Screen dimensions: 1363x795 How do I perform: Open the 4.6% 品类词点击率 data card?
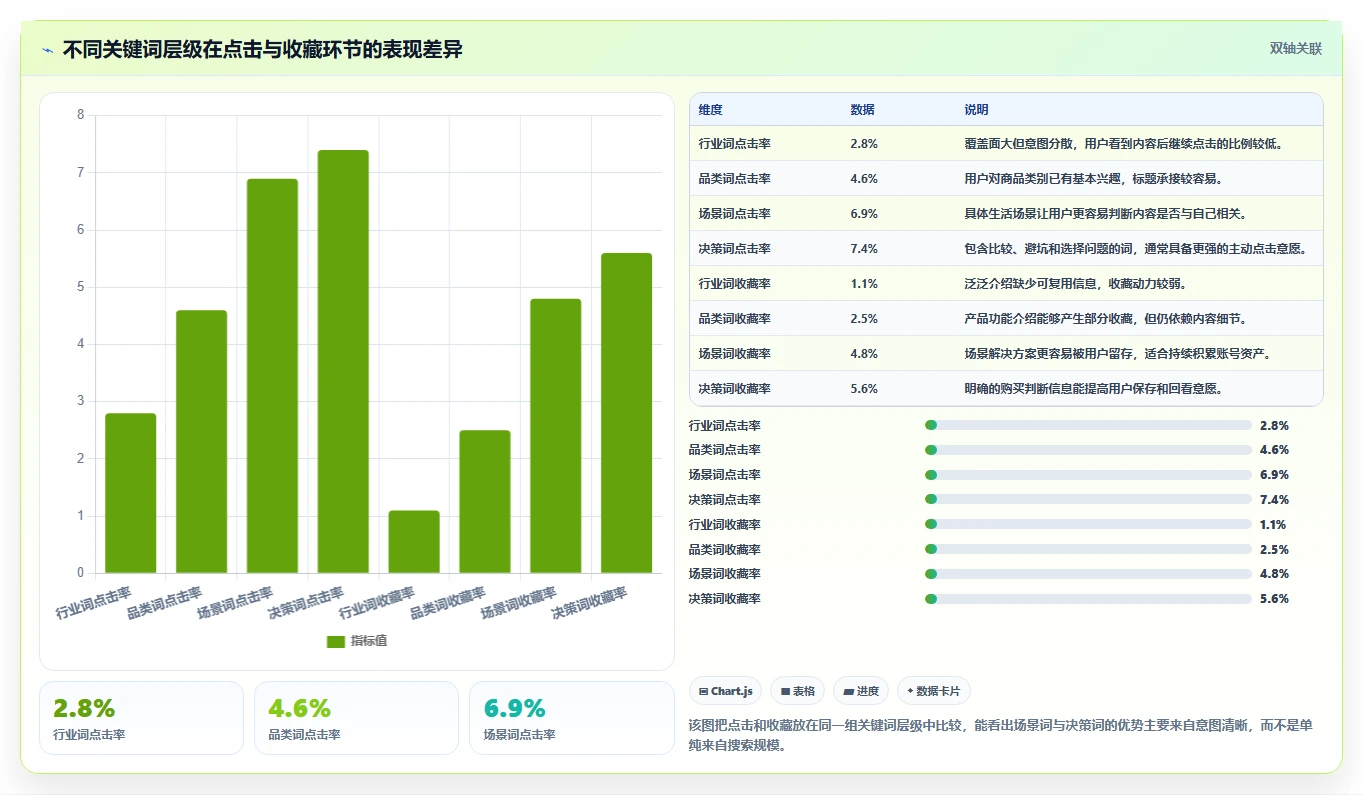356,718
